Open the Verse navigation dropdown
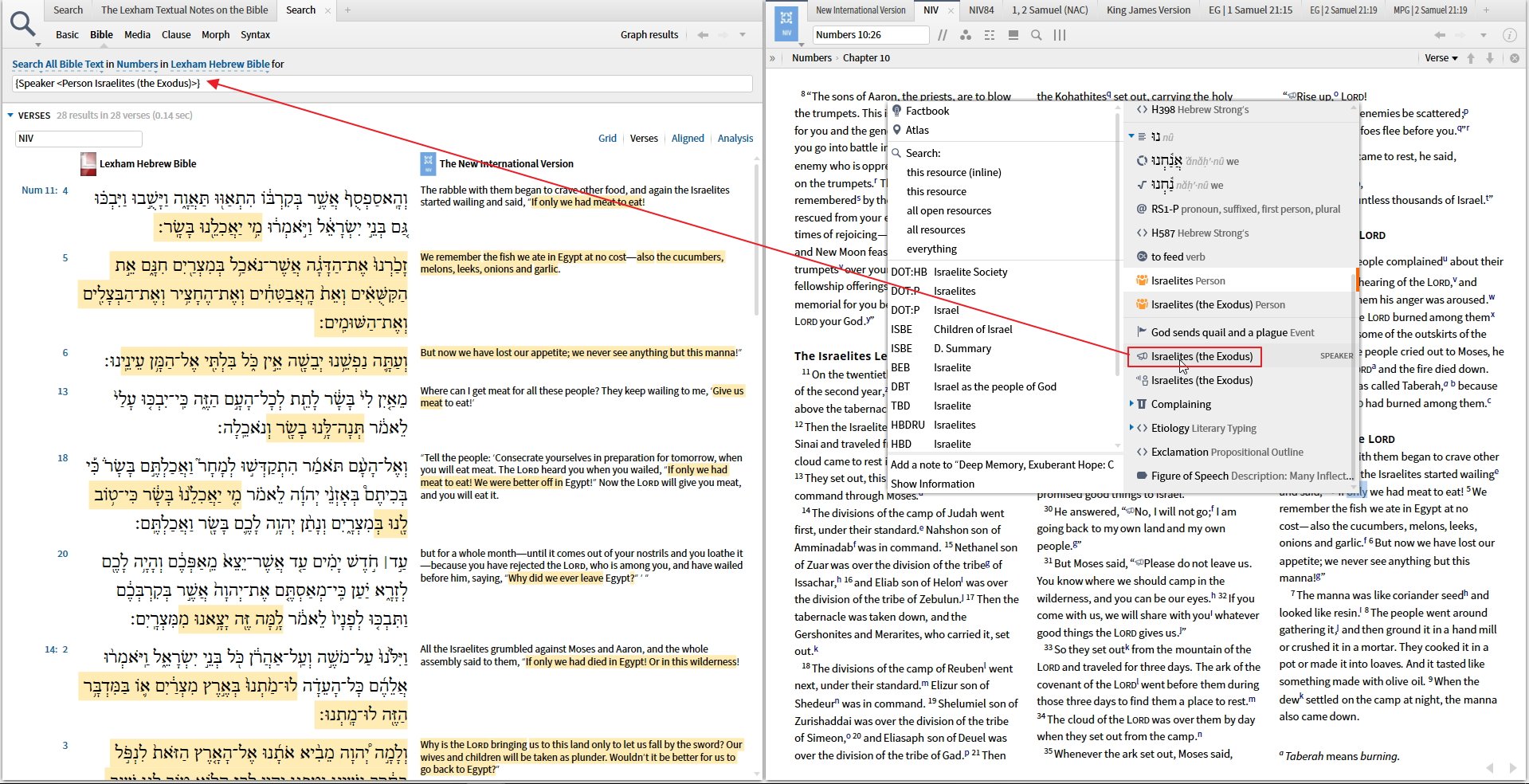 (x=1441, y=58)
